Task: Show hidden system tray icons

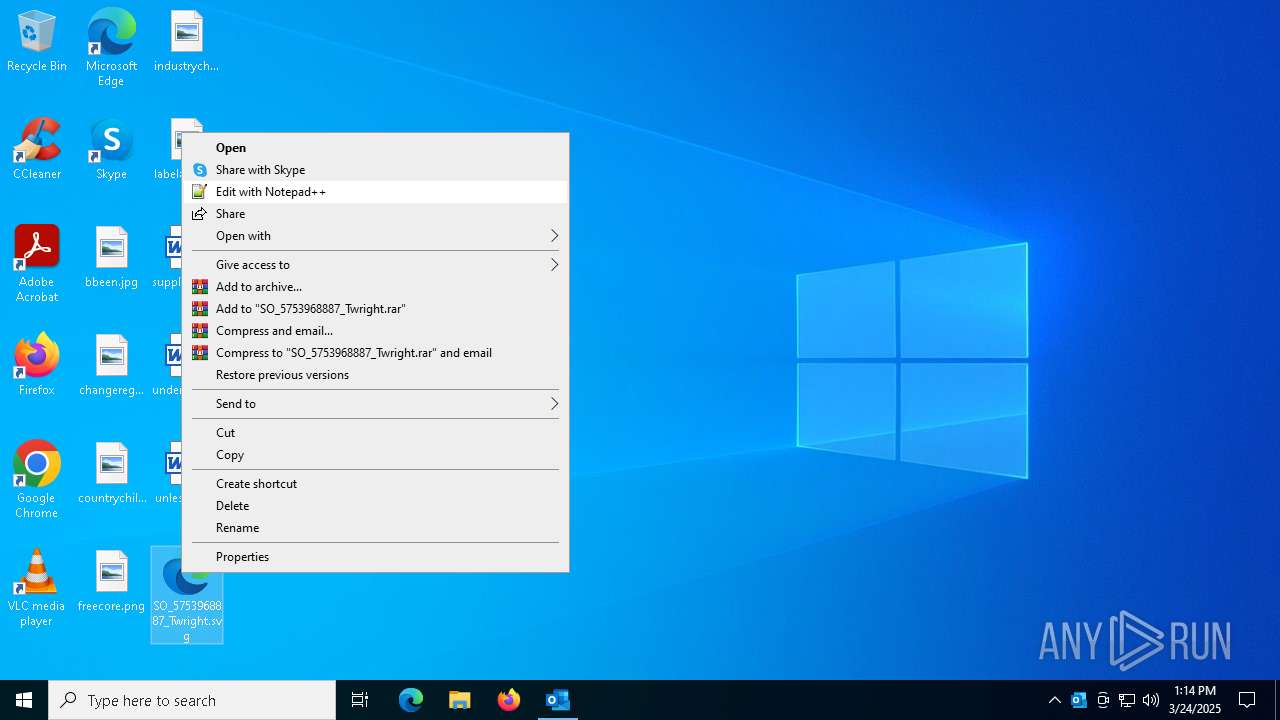Action: pyautogui.click(x=1054, y=700)
